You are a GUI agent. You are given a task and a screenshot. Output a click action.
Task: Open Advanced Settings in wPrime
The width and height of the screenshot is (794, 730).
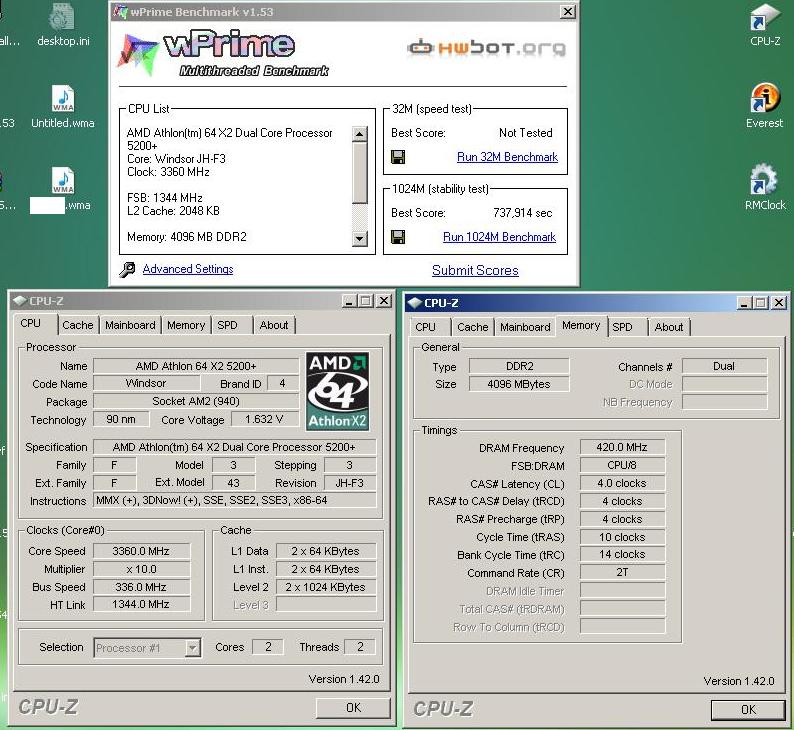(x=188, y=269)
